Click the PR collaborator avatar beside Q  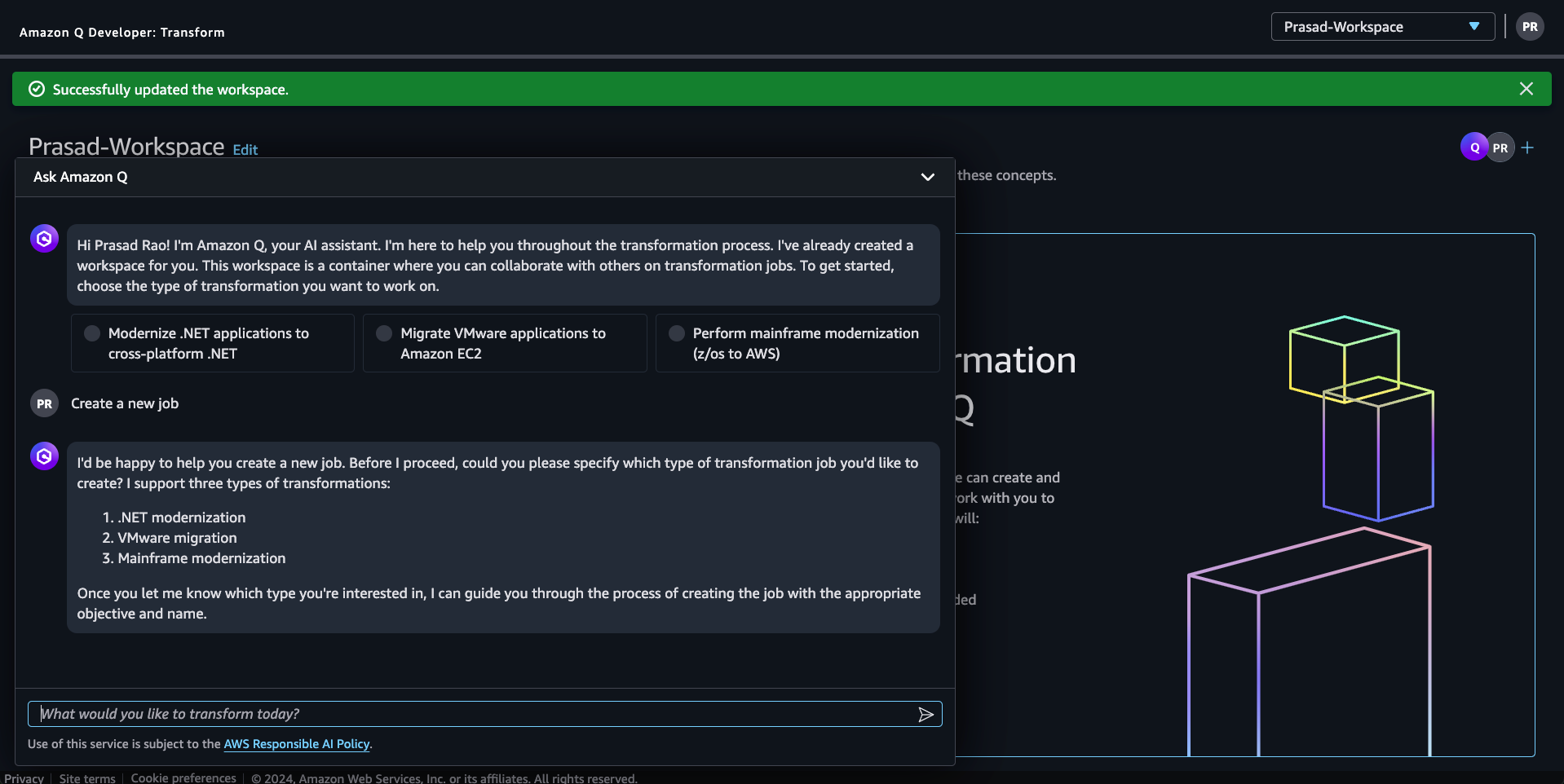(1500, 148)
